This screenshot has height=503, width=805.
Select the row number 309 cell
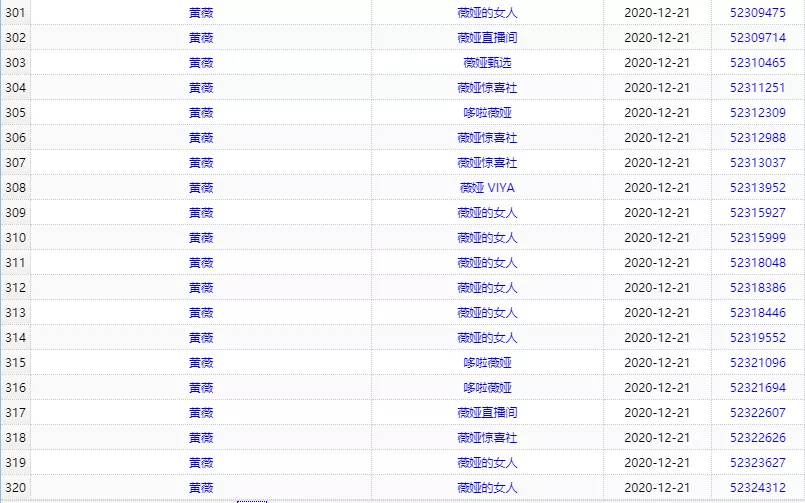tap(15, 212)
